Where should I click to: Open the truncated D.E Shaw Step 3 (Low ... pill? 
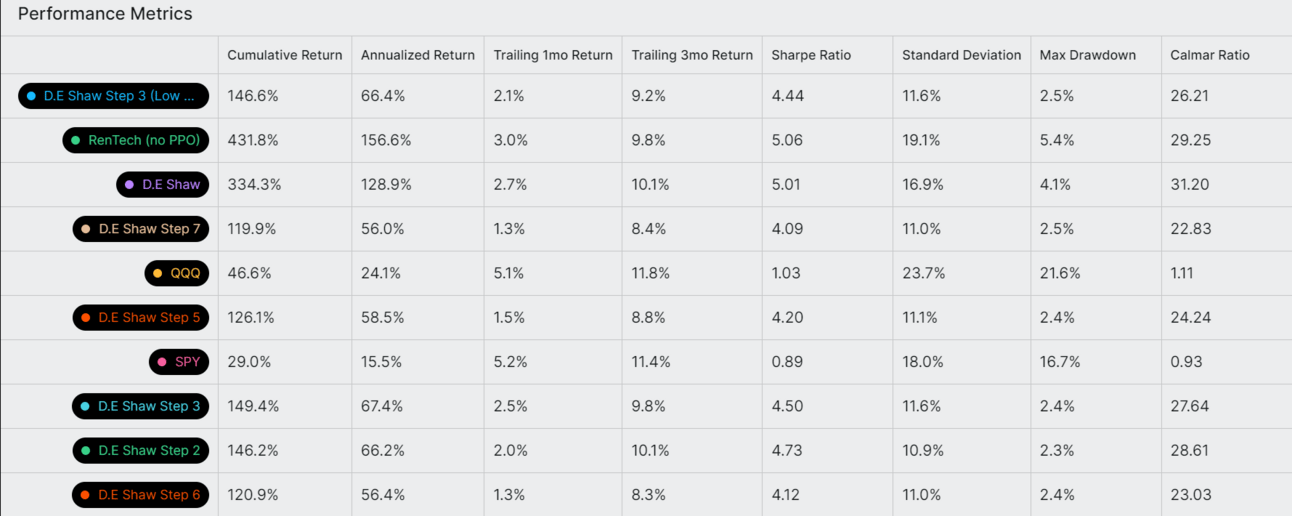[113, 96]
